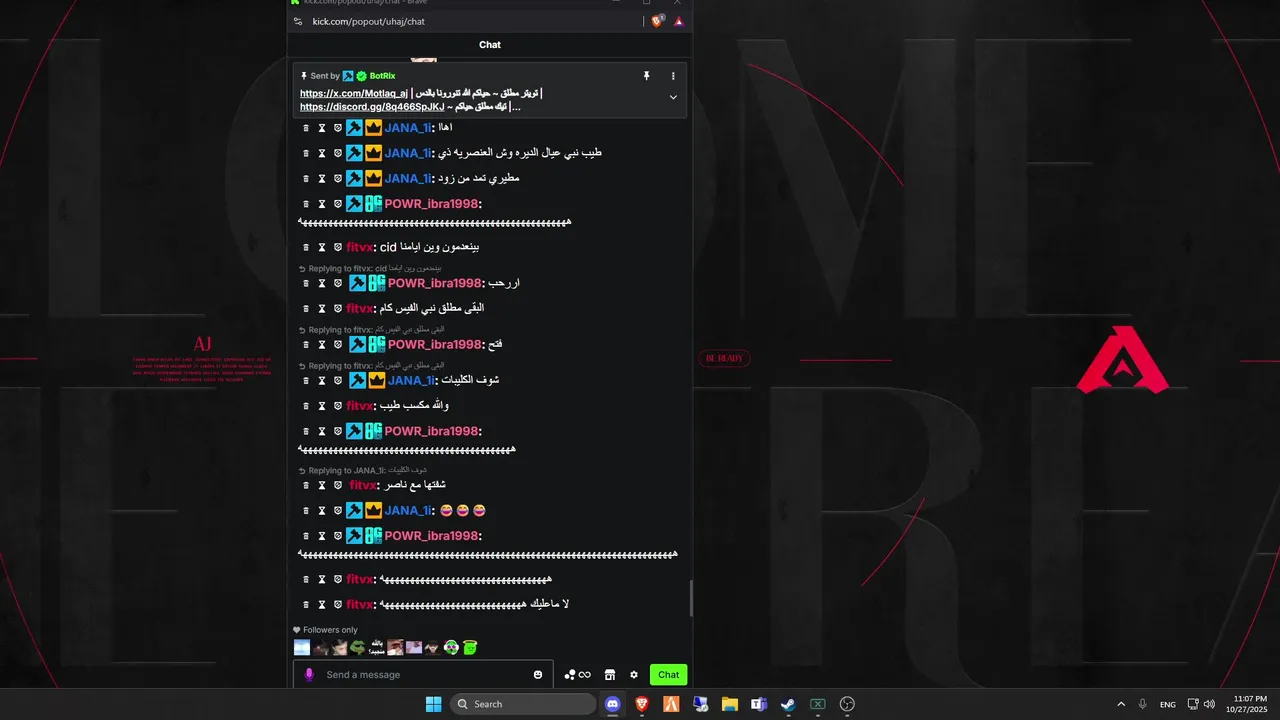Send message with green Chat button
1280x720 pixels.
(669, 675)
